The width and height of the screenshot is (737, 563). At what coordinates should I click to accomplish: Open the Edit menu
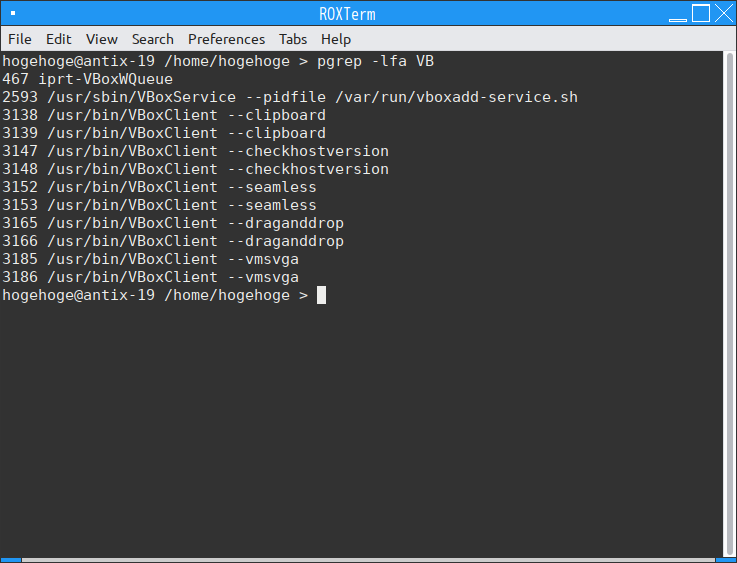tap(59, 39)
